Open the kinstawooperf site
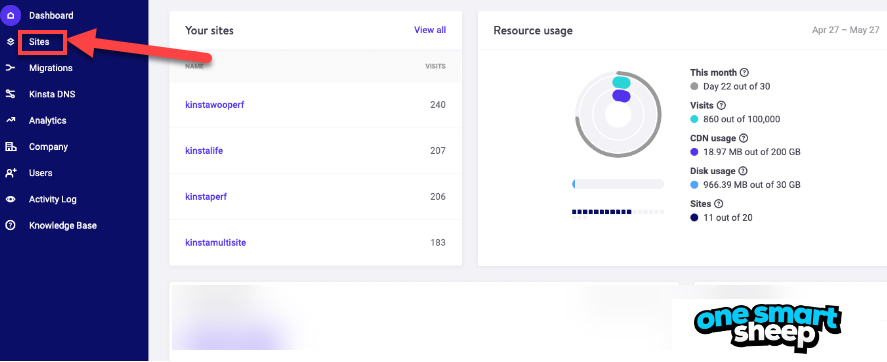Viewport: 887px width, 362px height. 215,105
